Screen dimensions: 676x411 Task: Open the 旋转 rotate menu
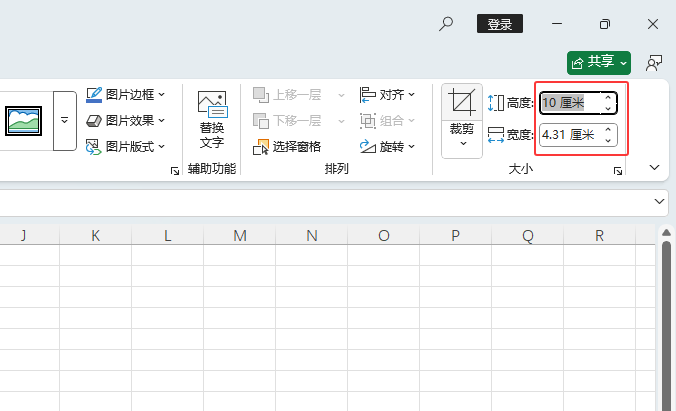click(x=388, y=146)
